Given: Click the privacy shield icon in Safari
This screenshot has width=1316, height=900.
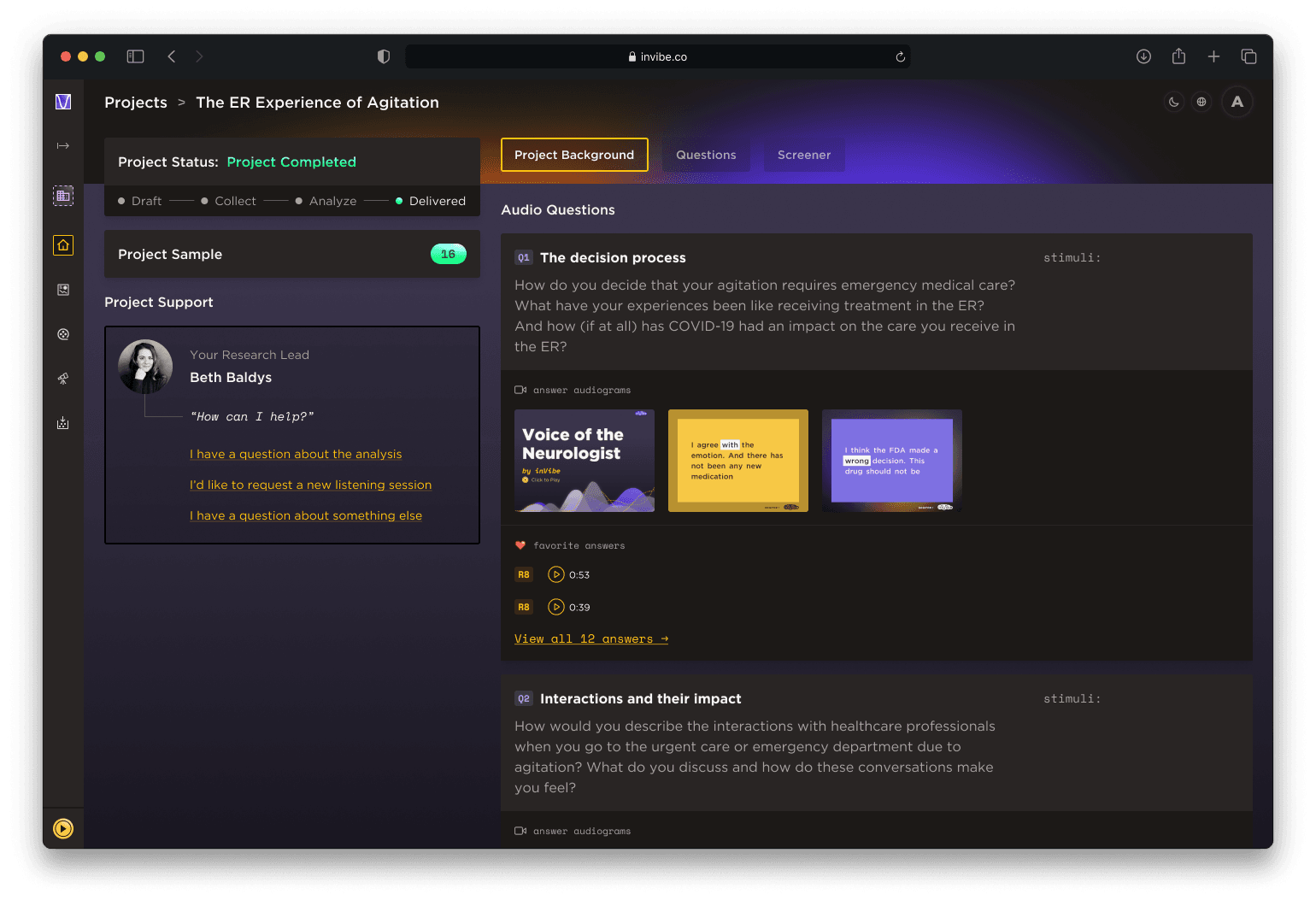Looking at the screenshot, I should tap(384, 56).
